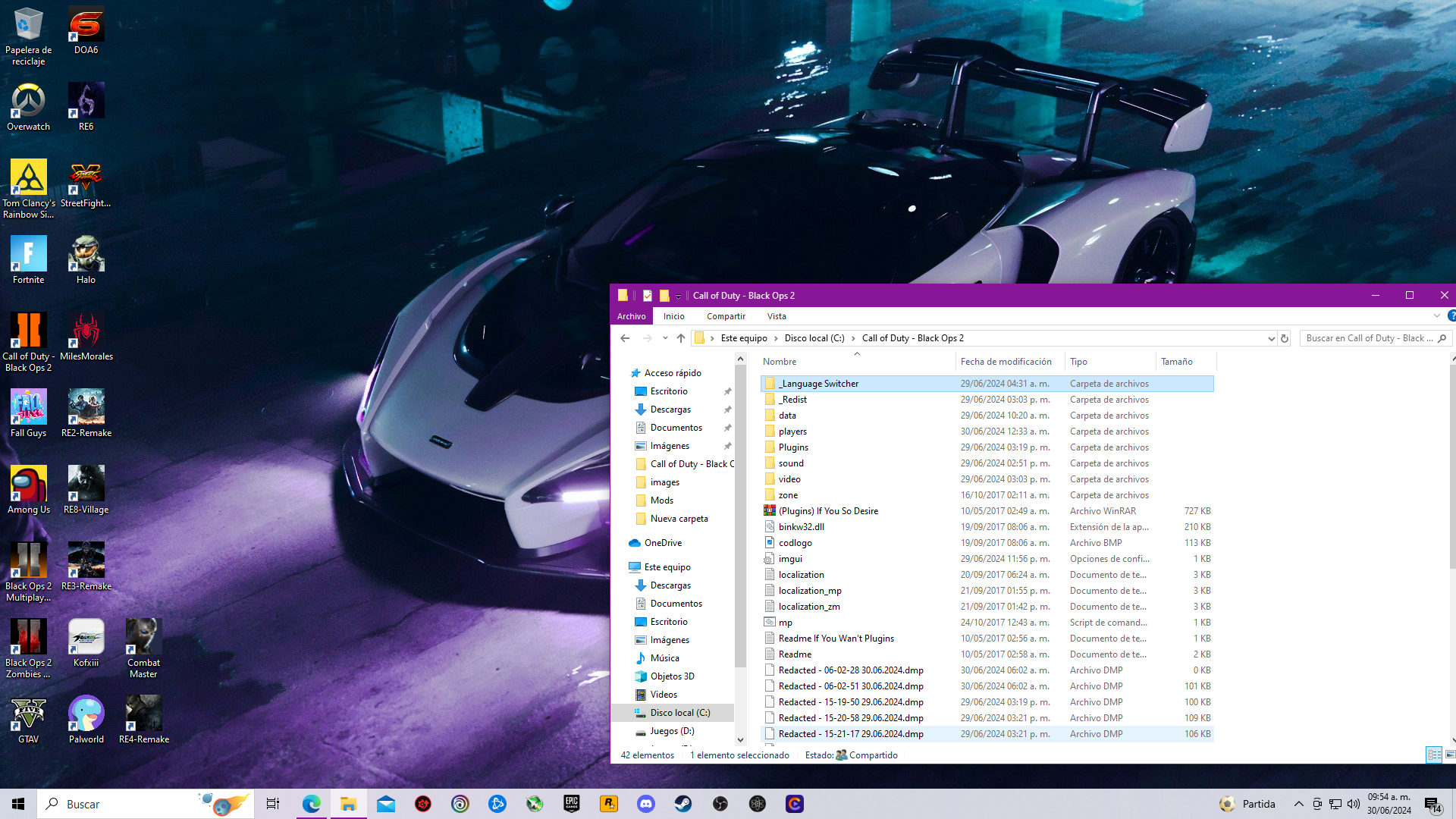Image resolution: width=1456 pixels, height=819 pixels.
Task: Select the Fortnite desktop icon
Action: pos(28,260)
